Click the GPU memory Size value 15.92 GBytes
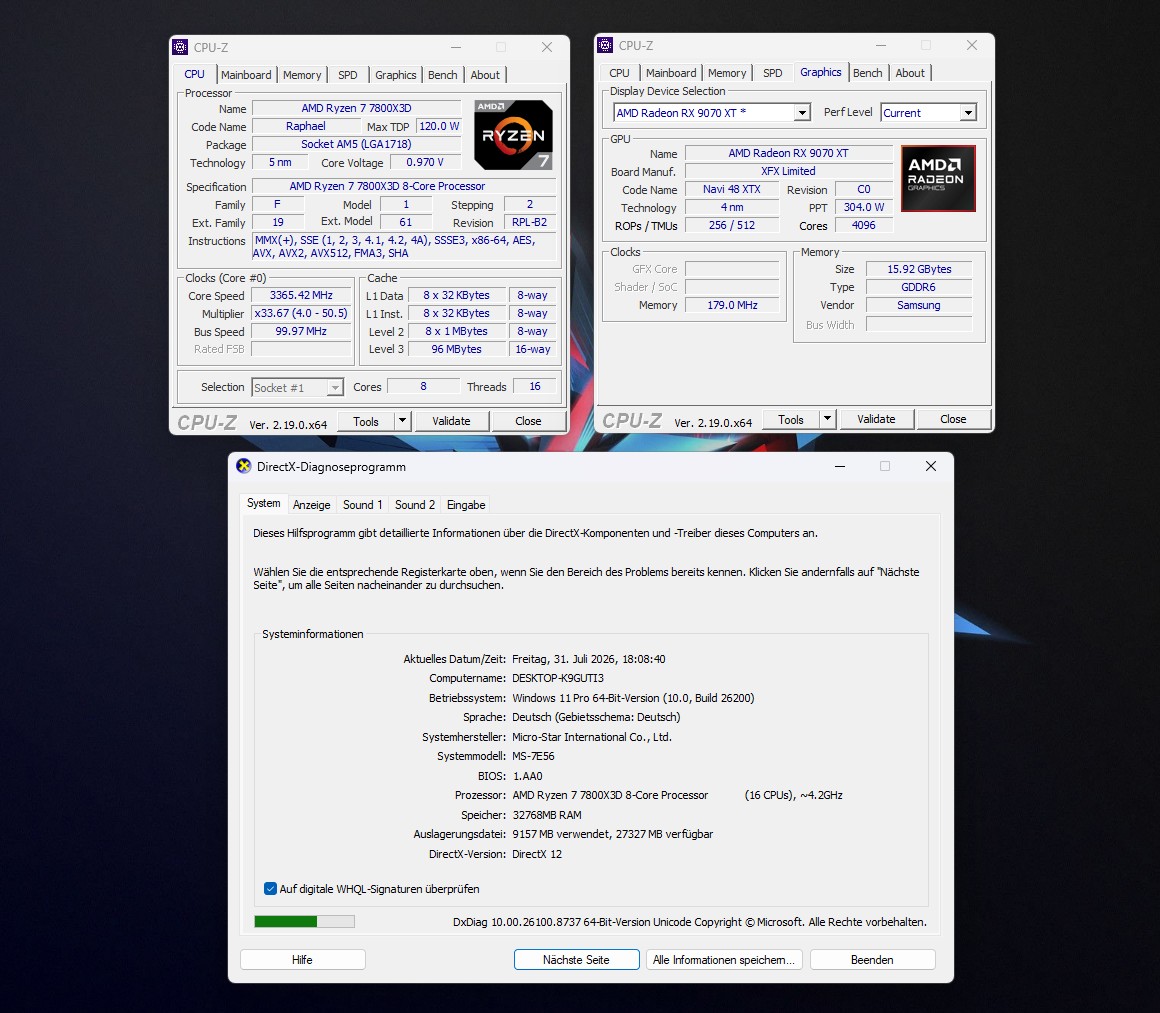The width and height of the screenshot is (1160, 1013). coord(920,269)
